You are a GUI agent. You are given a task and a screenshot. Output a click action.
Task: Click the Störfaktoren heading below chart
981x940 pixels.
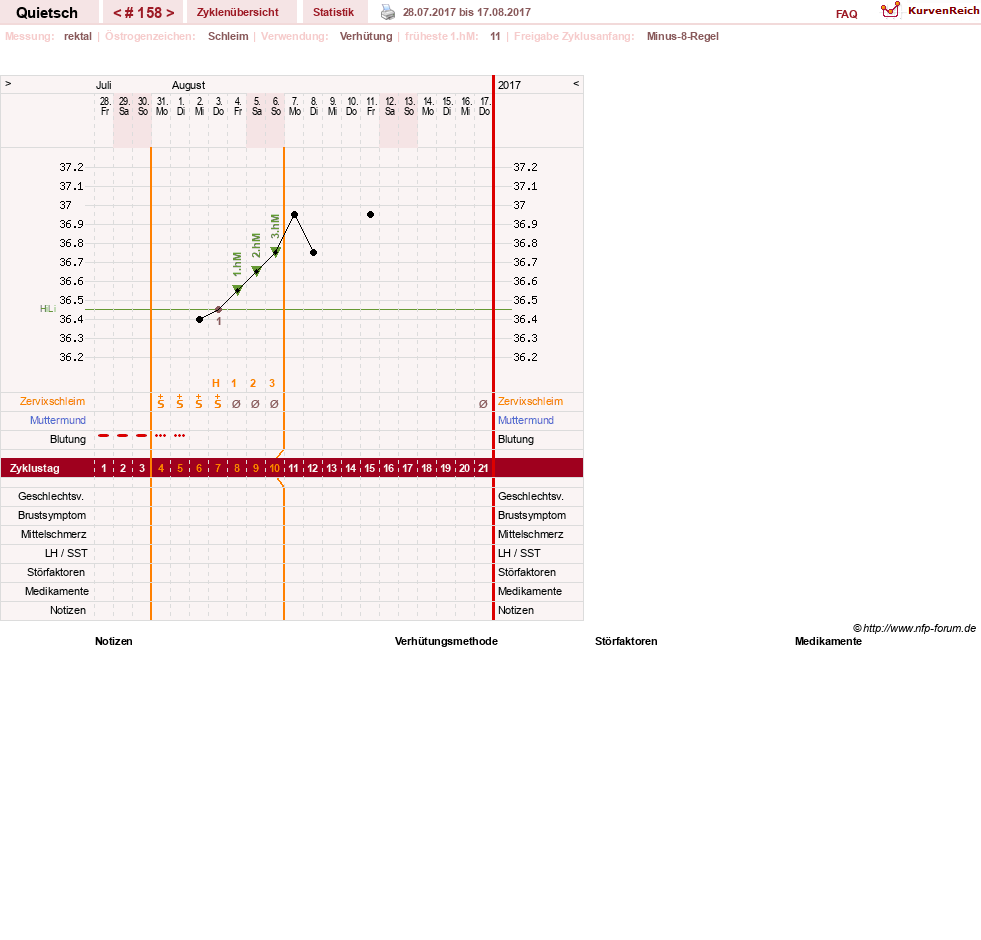point(626,641)
